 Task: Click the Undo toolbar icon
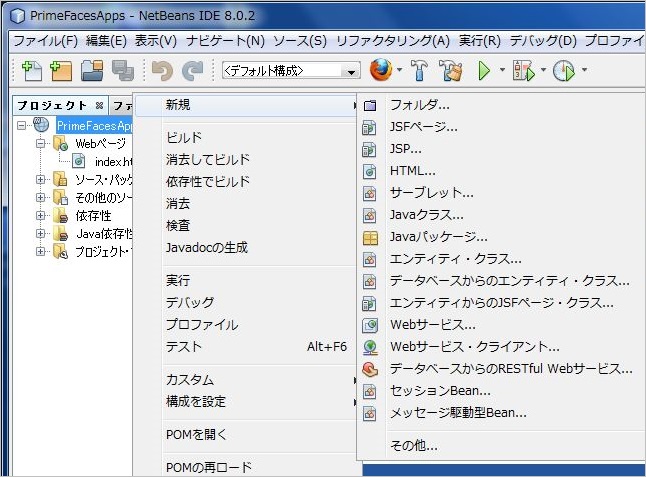pos(162,71)
